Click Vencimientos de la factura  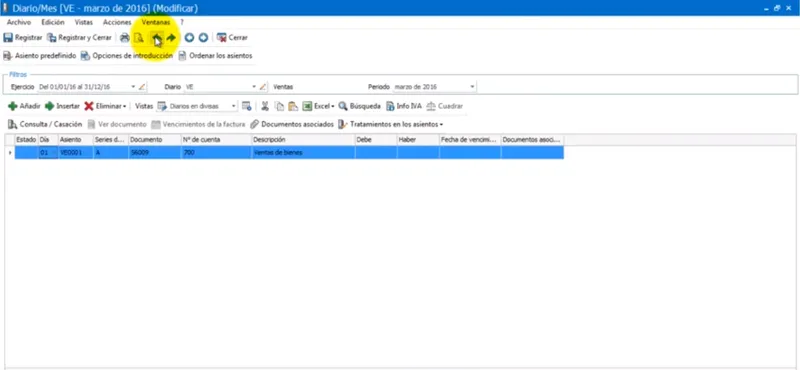[x=198, y=124]
